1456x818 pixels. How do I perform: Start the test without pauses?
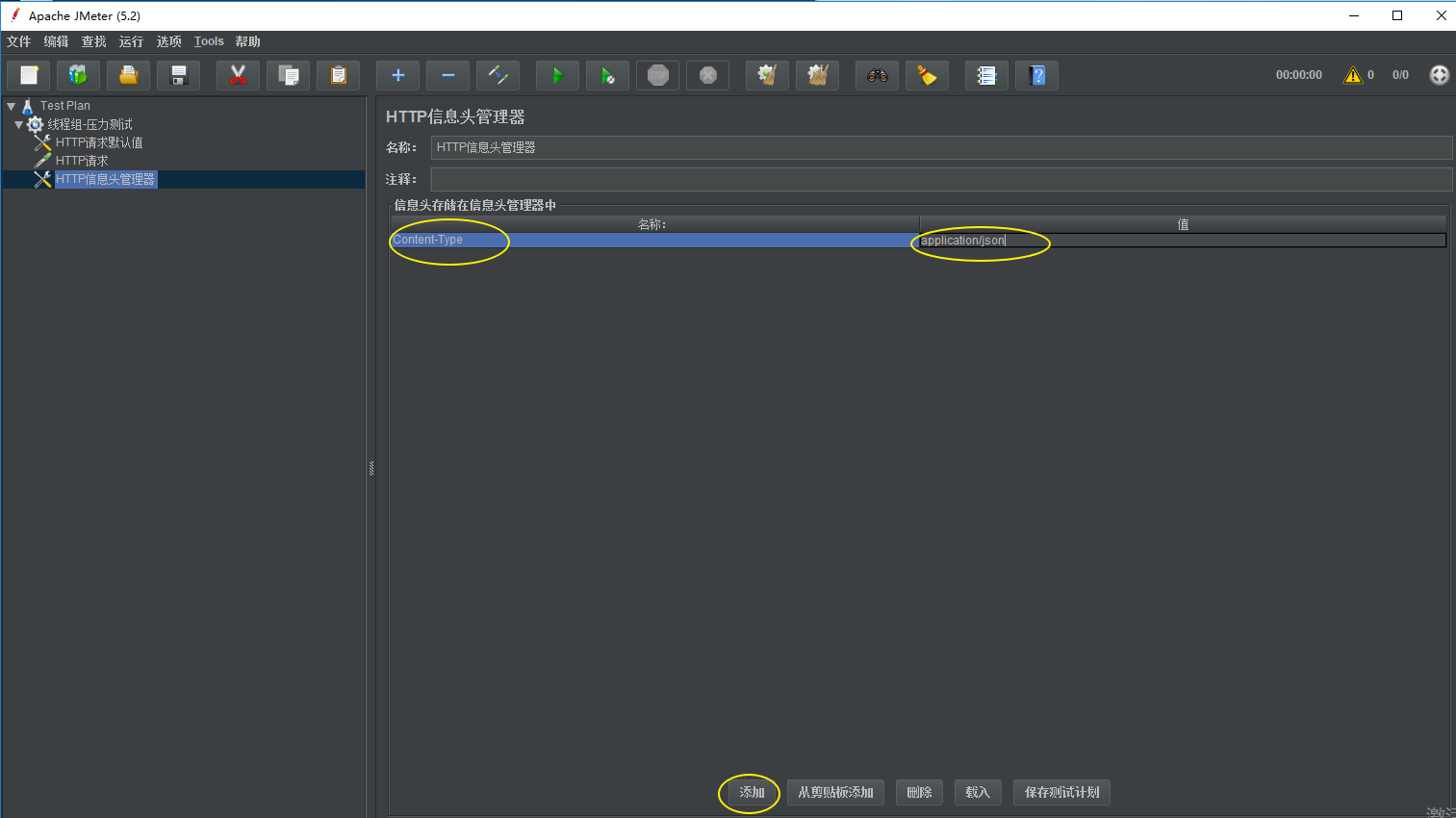pos(608,75)
